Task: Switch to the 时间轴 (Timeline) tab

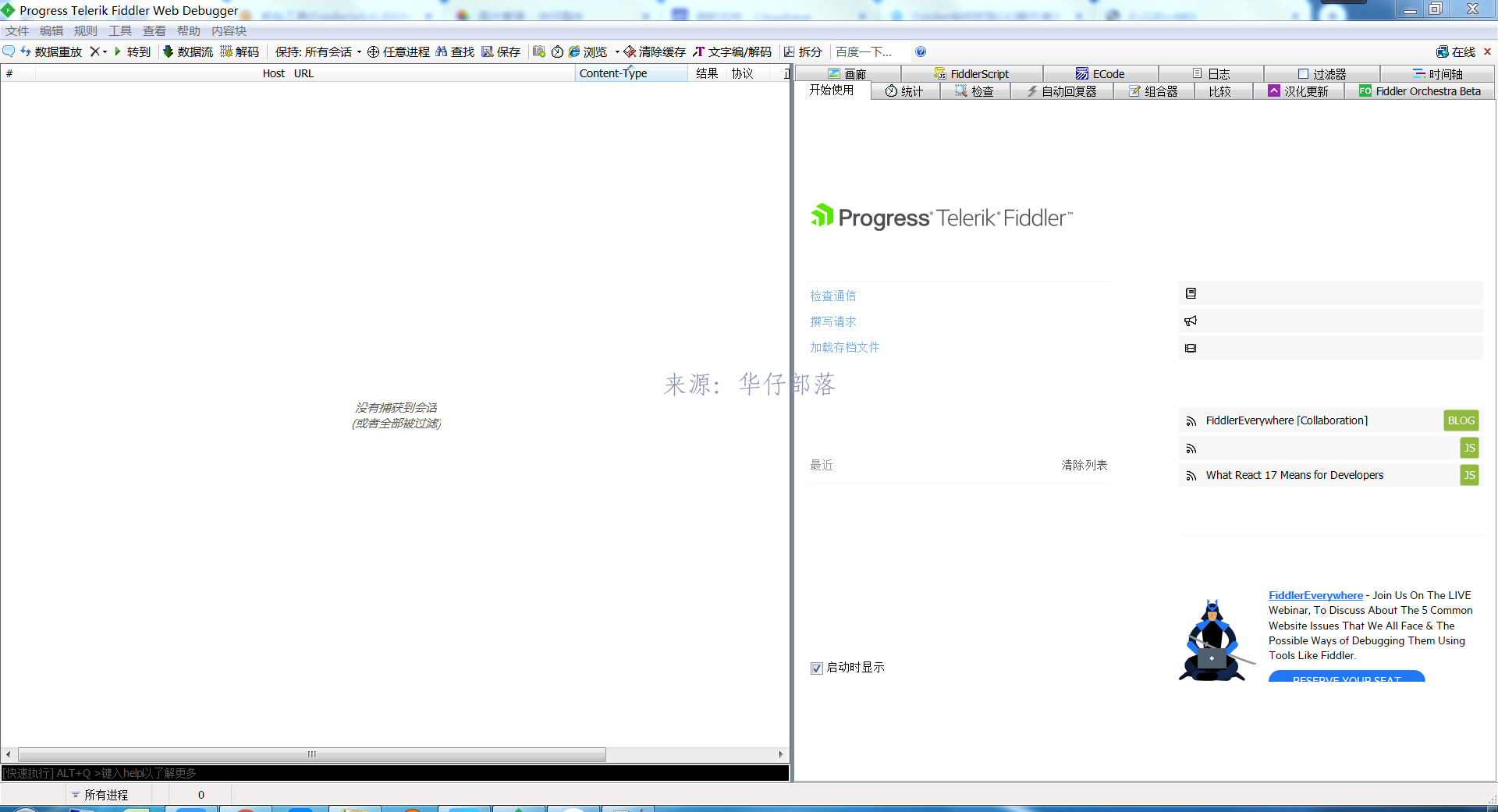Action: pos(1437,73)
